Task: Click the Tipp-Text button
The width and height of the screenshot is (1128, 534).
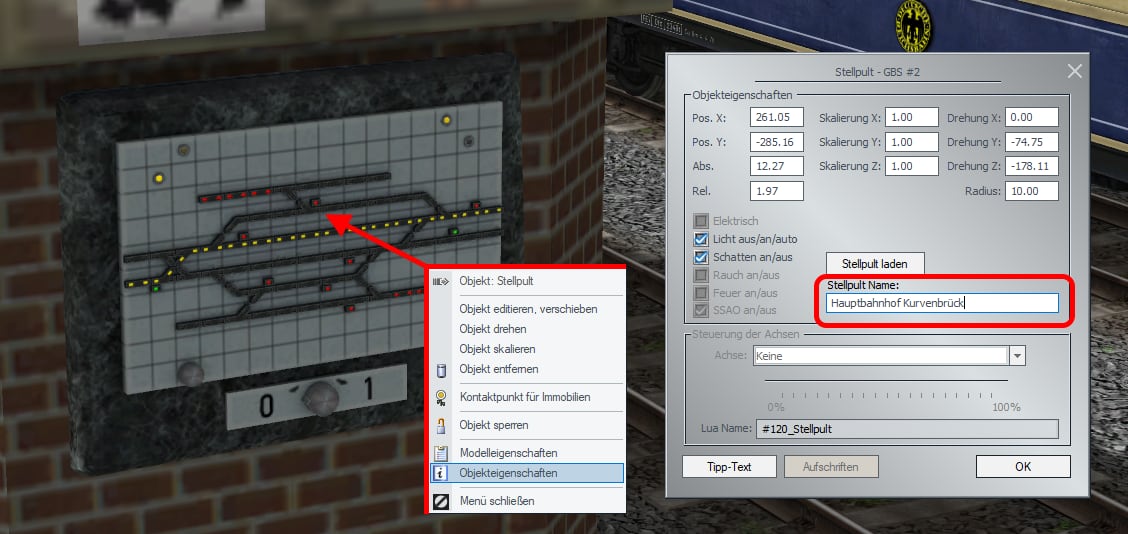Action: [729, 466]
